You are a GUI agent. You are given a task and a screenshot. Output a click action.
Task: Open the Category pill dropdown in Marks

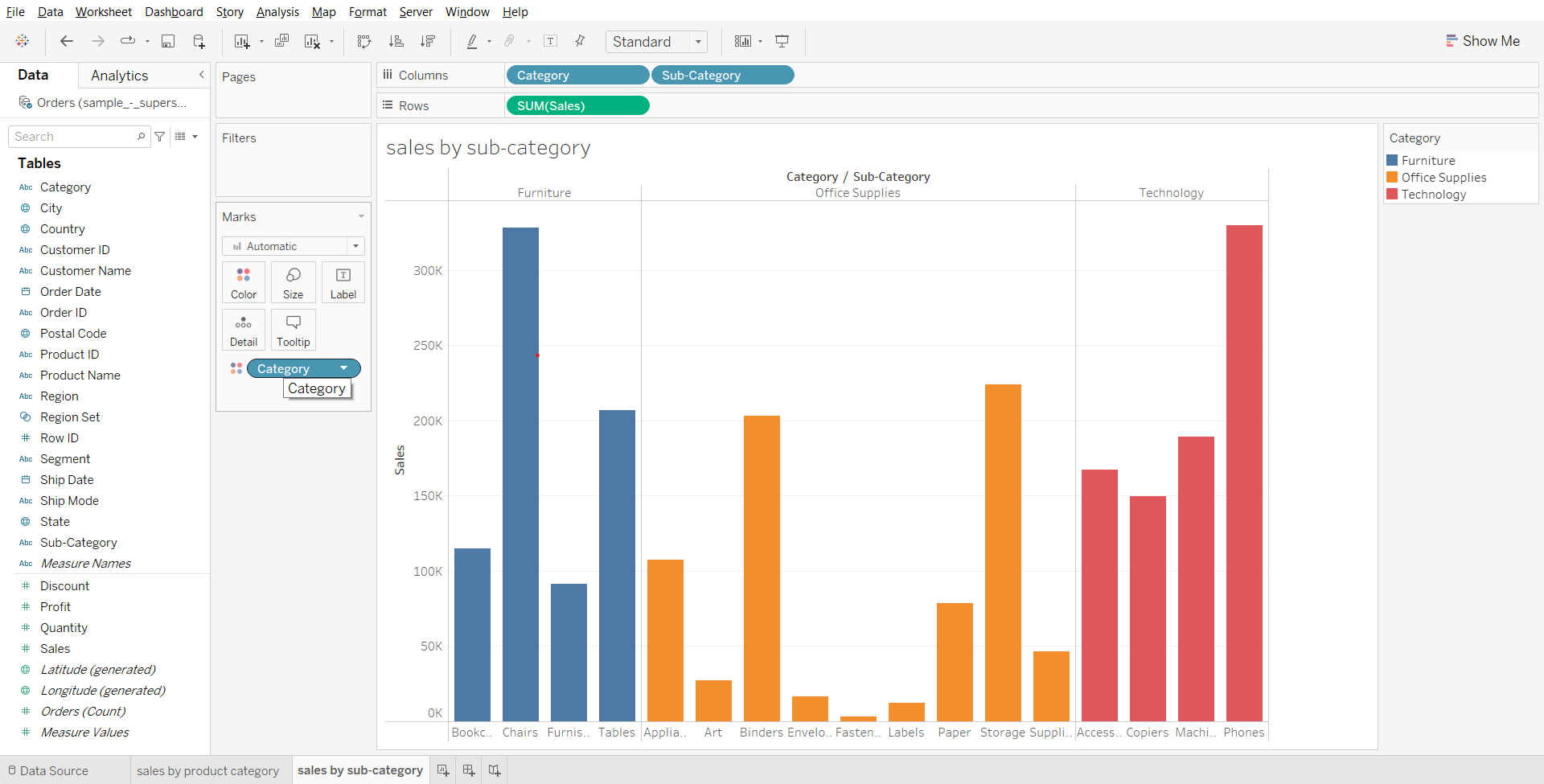click(344, 368)
